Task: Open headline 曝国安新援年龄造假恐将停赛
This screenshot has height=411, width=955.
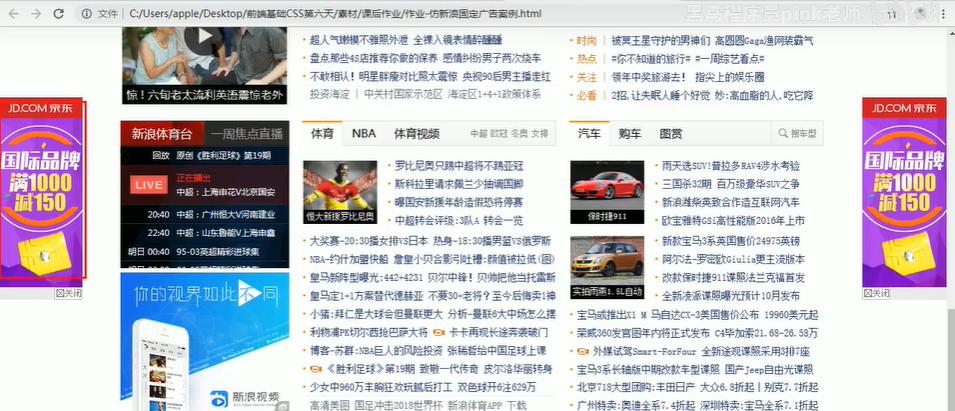Action: point(459,202)
